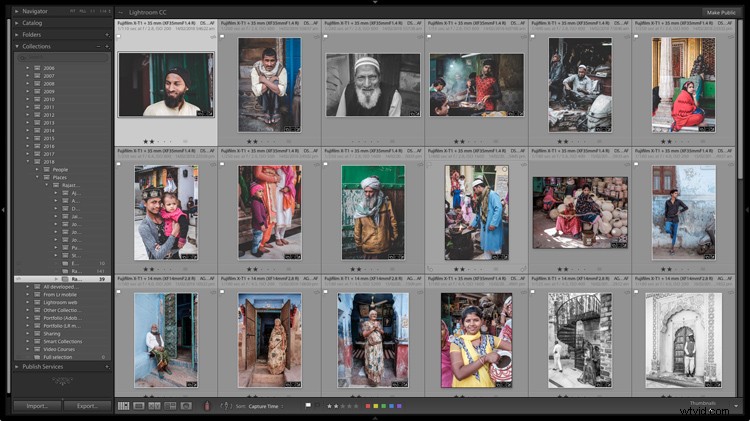Expand the Folders panel
The height and width of the screenshot is (421, 750).
17,34
